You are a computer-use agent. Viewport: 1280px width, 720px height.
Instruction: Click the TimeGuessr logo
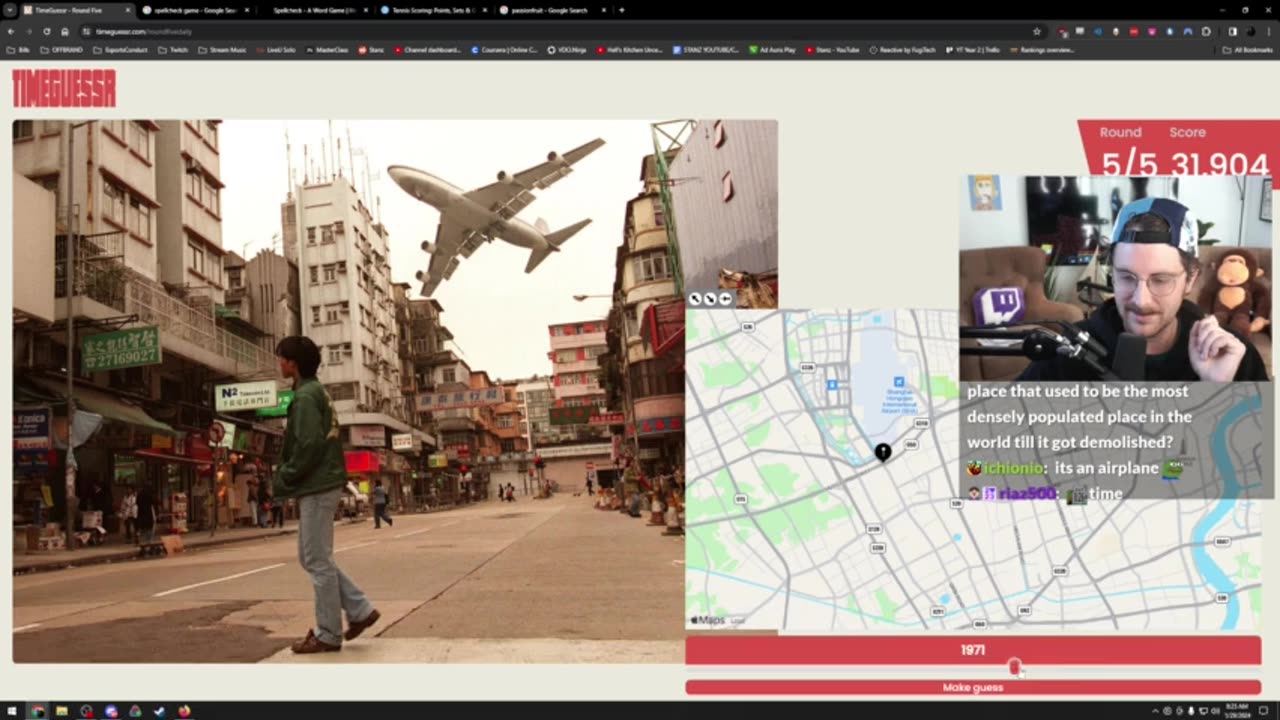(x=64, y=88)
